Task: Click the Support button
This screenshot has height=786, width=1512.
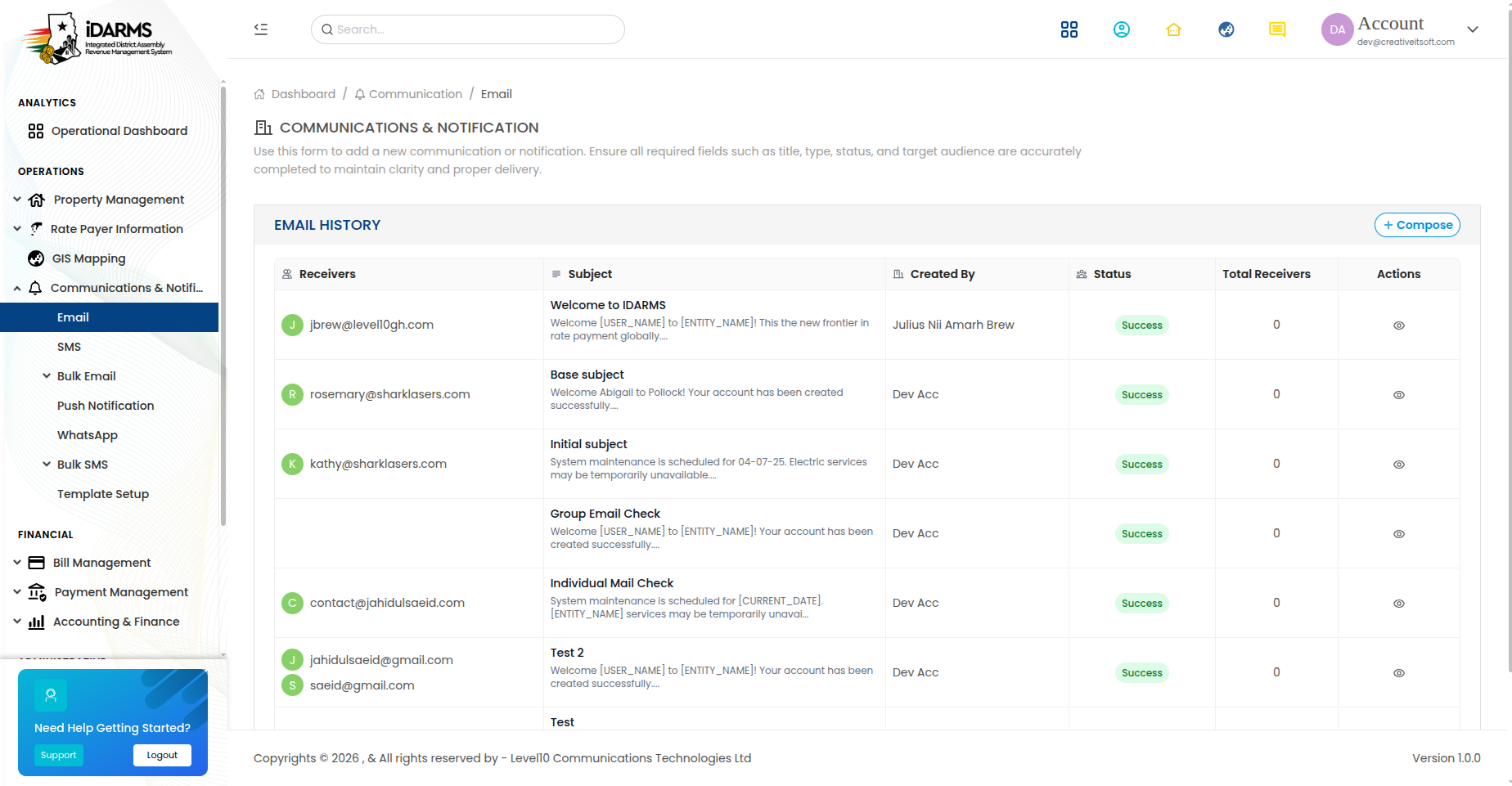Action: tap(59, 755)
